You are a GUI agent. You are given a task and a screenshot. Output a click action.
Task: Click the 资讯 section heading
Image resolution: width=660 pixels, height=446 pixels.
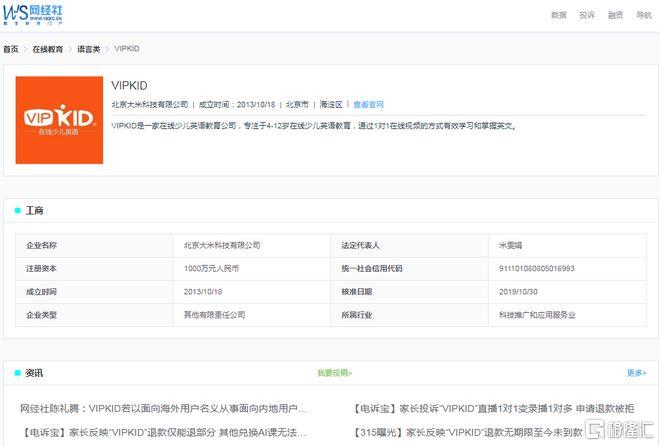coord(34,373)
